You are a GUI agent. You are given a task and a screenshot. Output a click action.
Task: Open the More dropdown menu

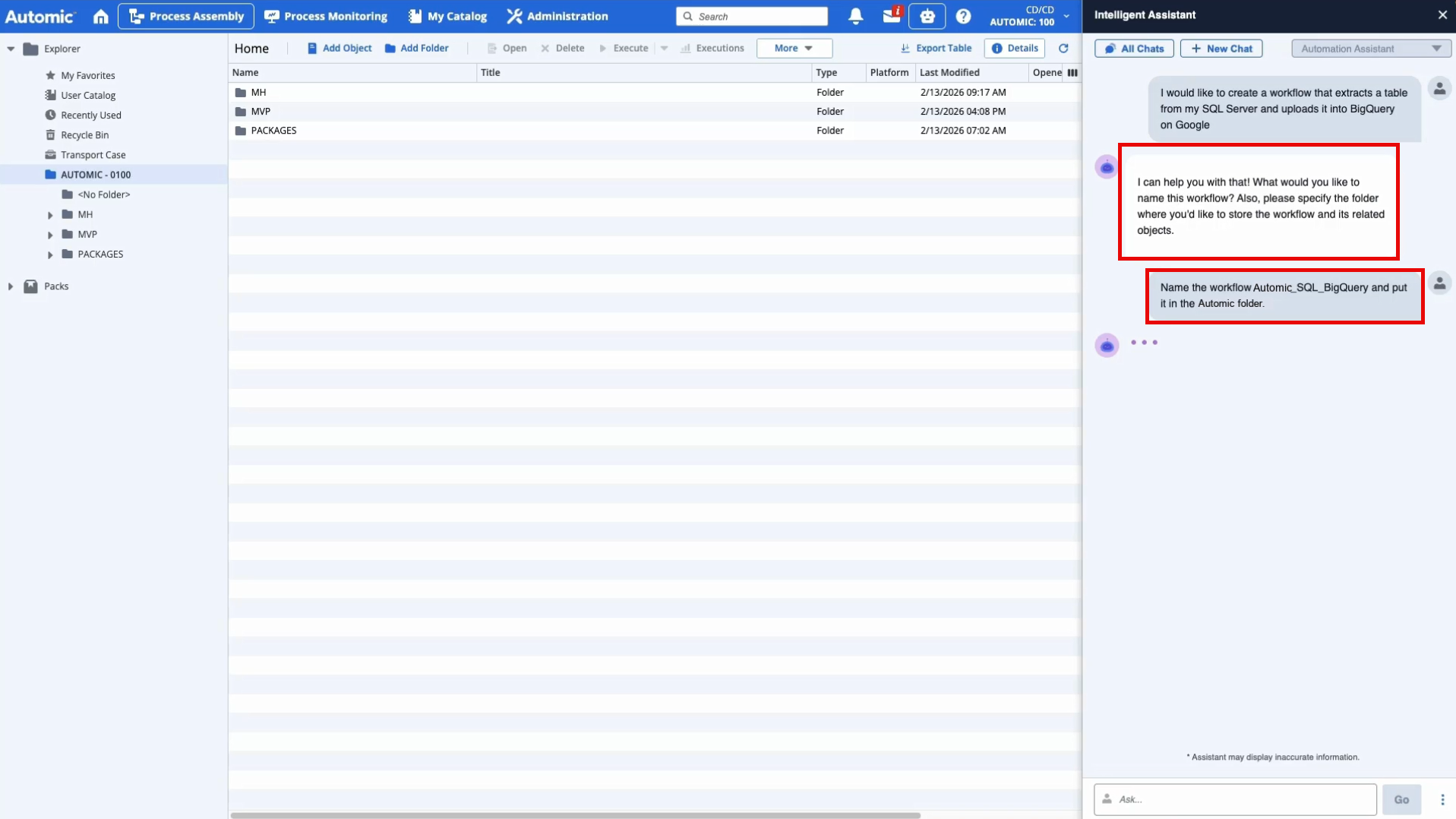click(794, 48)
